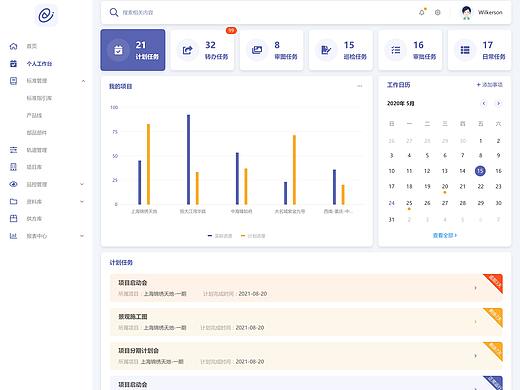Screen dimensions: 520x390
Task: Select the card showing 8 tasks
Action: pyautogui.click(x=271, y=50)
